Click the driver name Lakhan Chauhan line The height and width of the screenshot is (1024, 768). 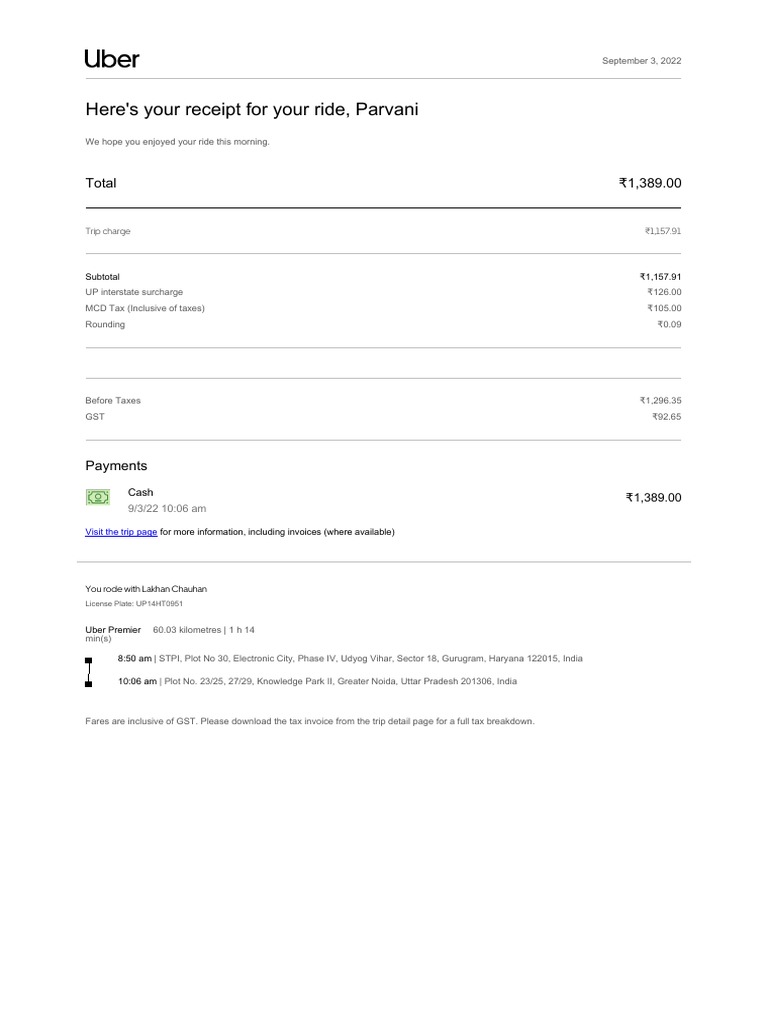coord(146,589)
